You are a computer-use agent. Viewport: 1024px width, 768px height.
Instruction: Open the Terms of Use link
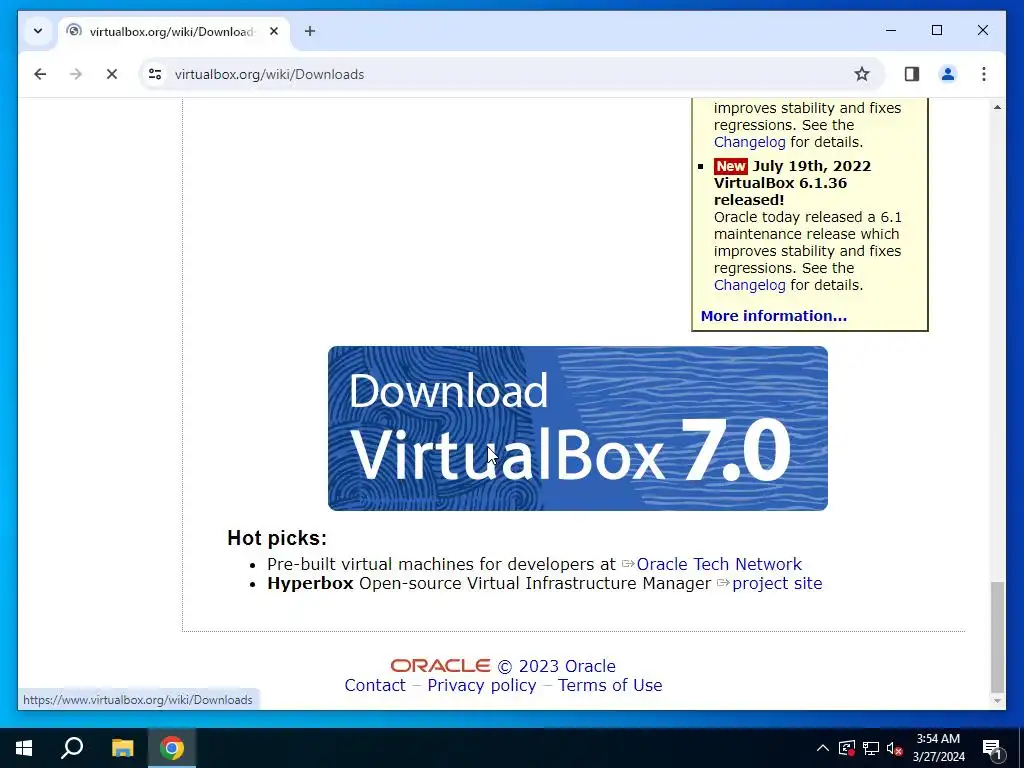pos(610,685)
